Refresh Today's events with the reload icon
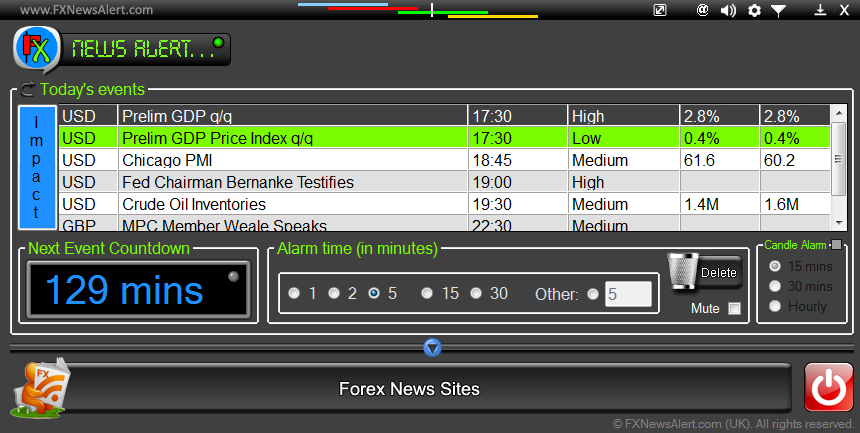This screenshot has height=433, width=860. point(27,89)
